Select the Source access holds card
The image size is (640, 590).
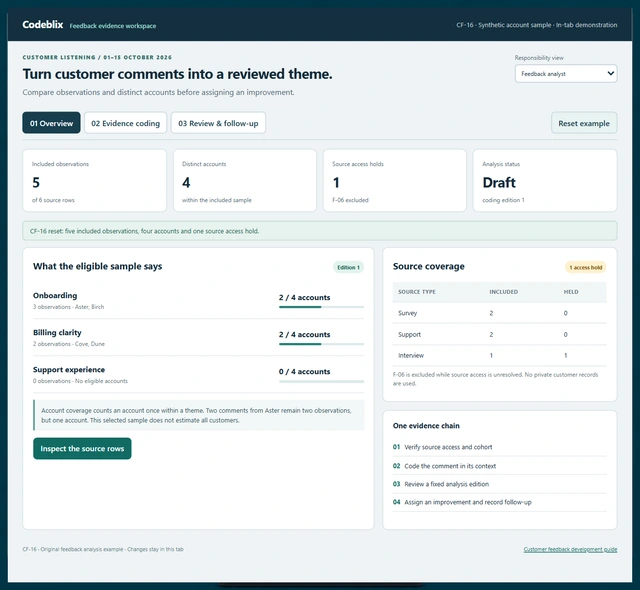(x=394, y=180)
